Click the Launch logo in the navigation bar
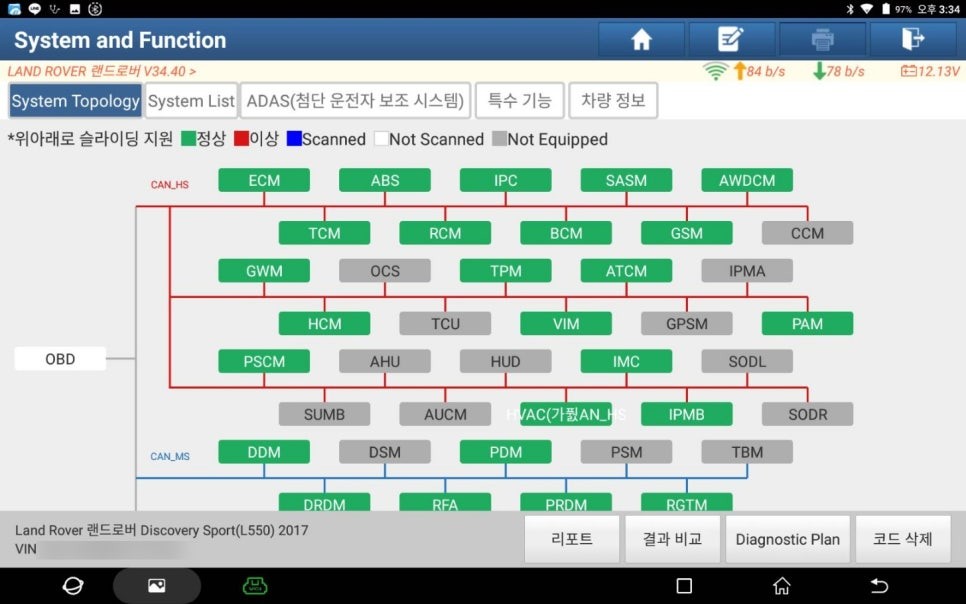The height and width of the screenshot is (604, 966). click(72, 585)
